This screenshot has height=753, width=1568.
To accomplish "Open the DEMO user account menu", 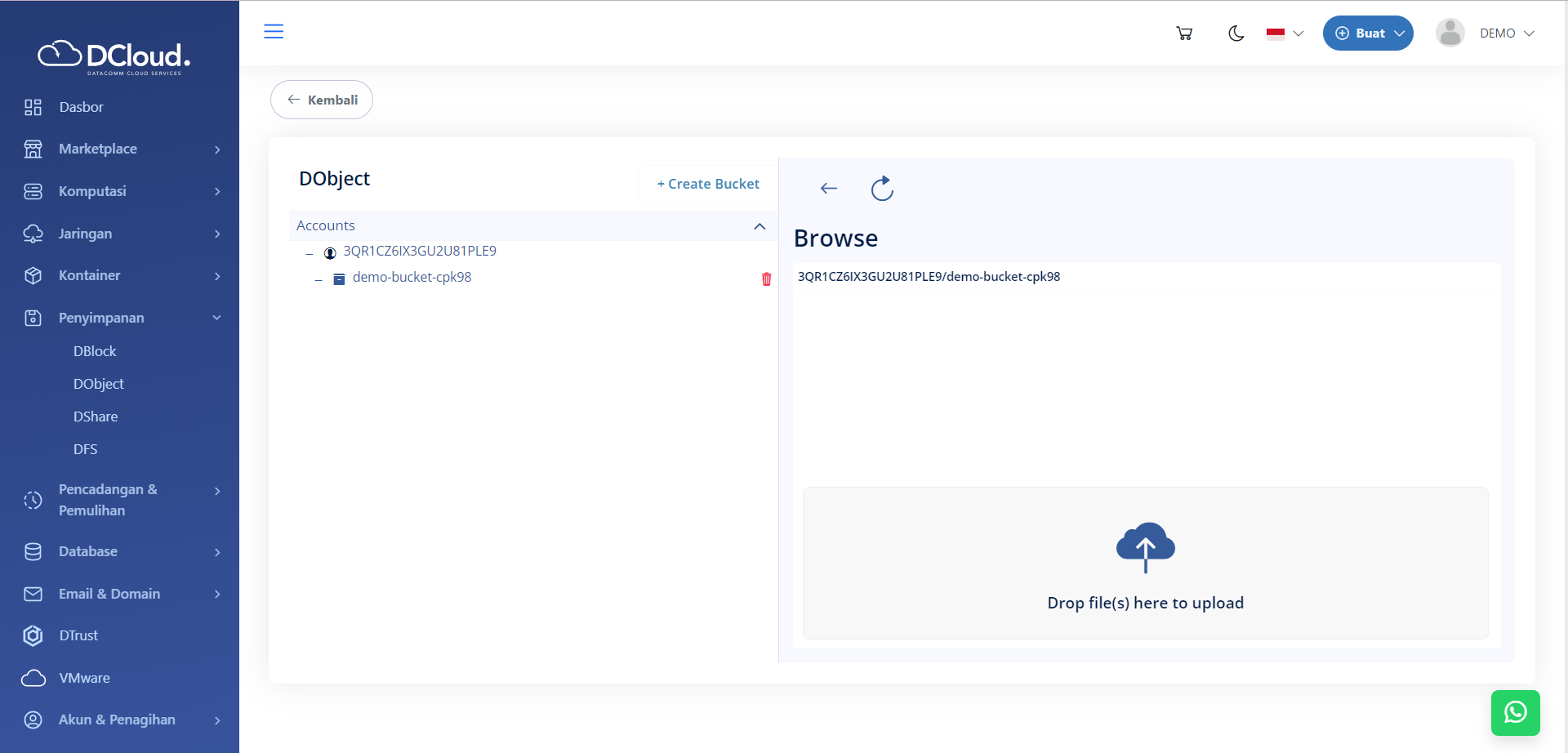I will tap(1486, 33).
